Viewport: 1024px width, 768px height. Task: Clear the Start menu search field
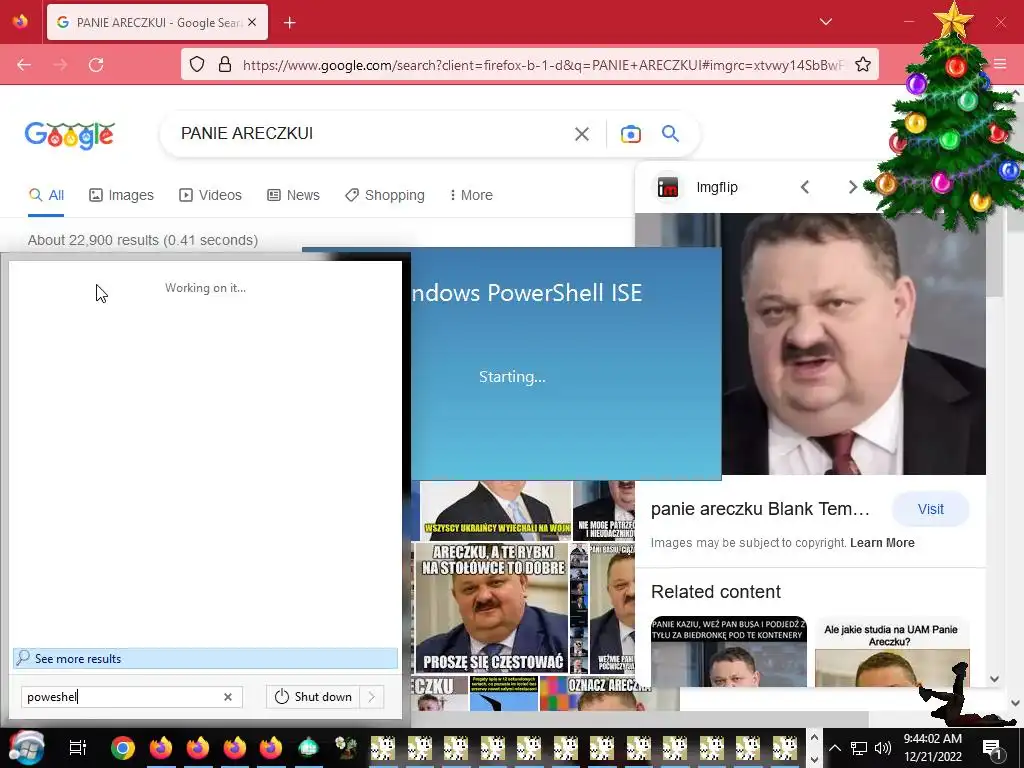click(227, 697)
